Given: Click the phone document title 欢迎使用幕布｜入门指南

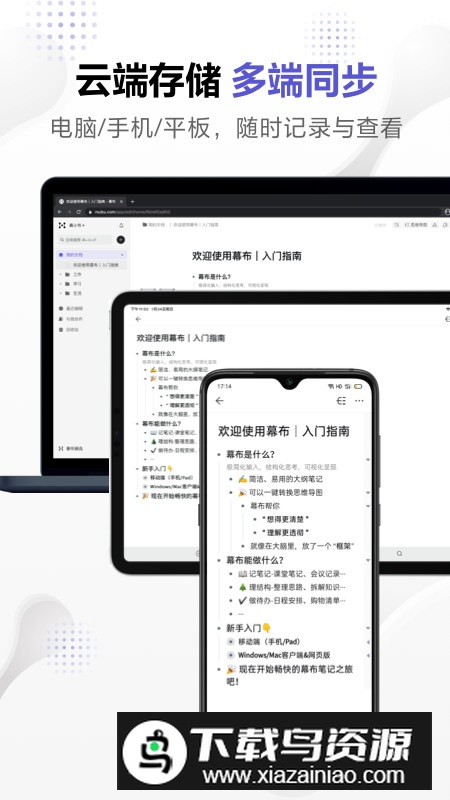Looking at the screenshot, I should (284, 431).
